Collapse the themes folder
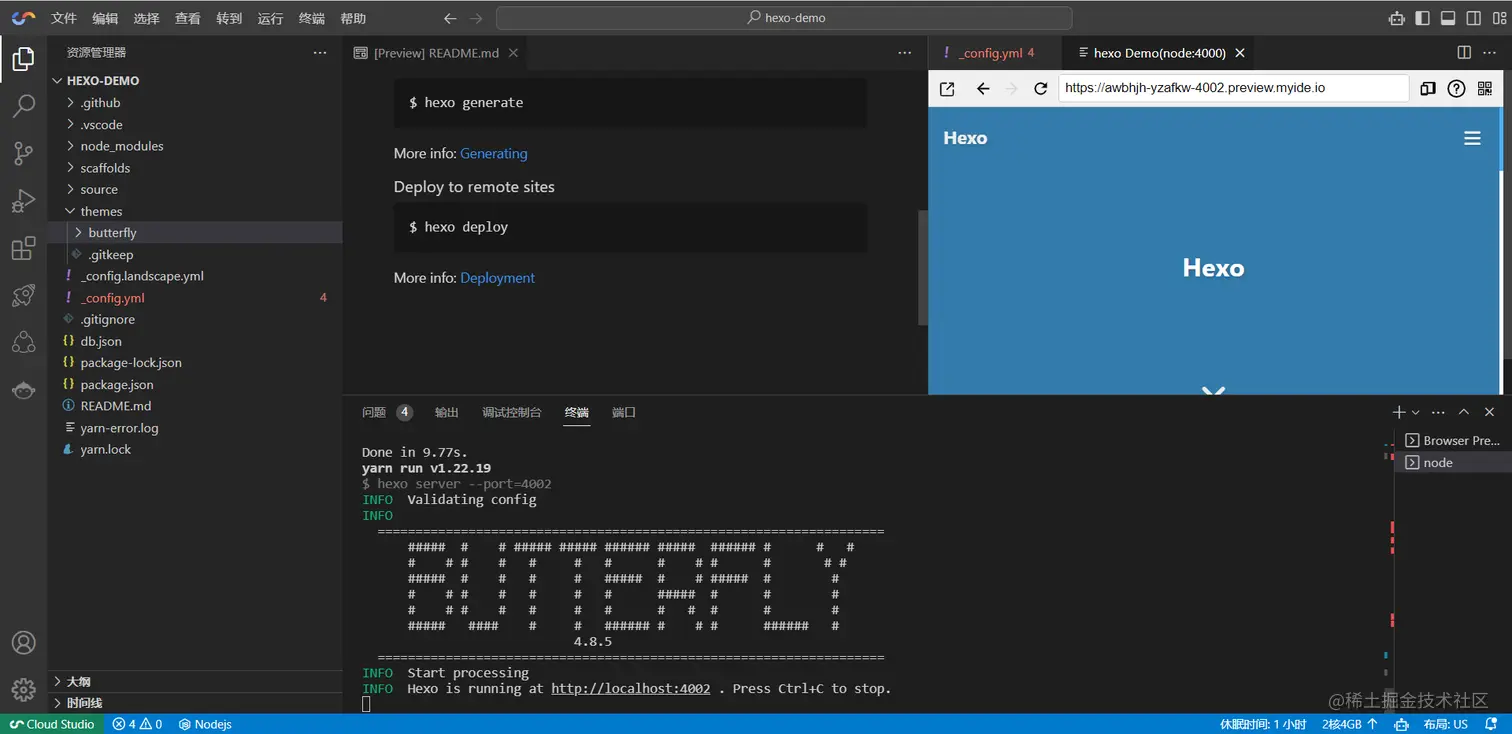The height and width of the screenshot is (734, 1512). point(195,211)
